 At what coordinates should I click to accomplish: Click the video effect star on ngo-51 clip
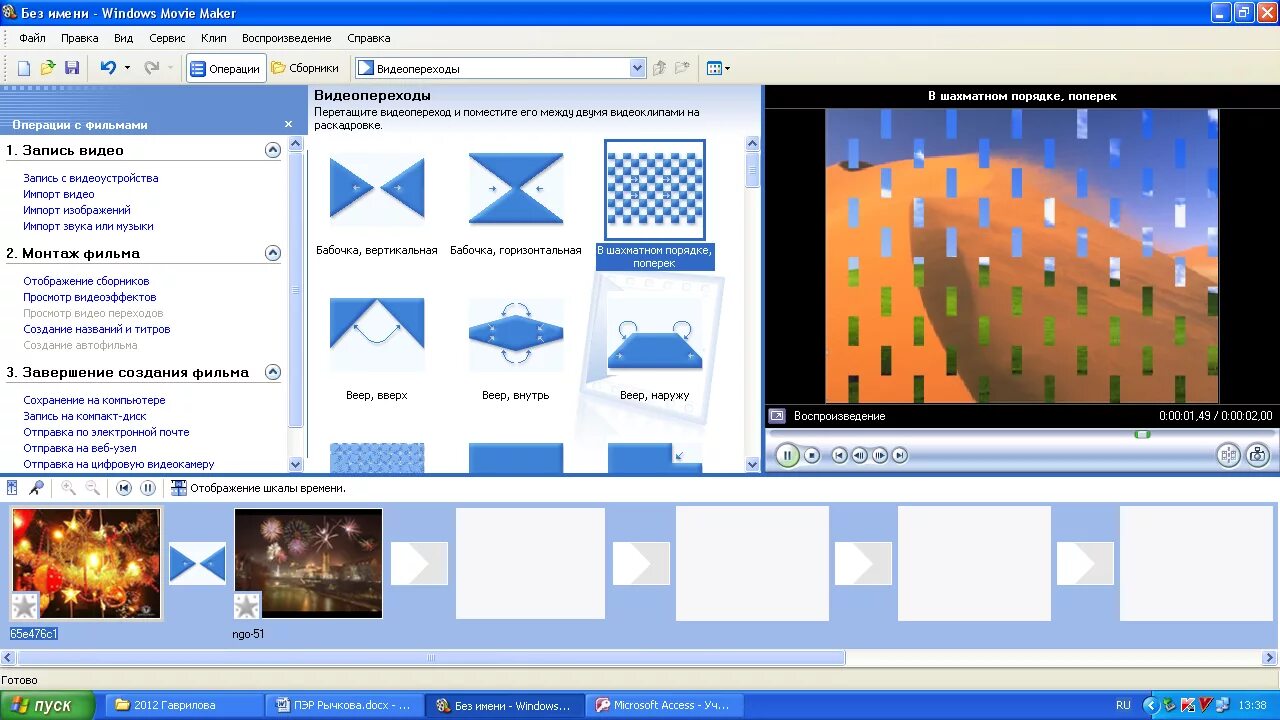coord(247,605)
